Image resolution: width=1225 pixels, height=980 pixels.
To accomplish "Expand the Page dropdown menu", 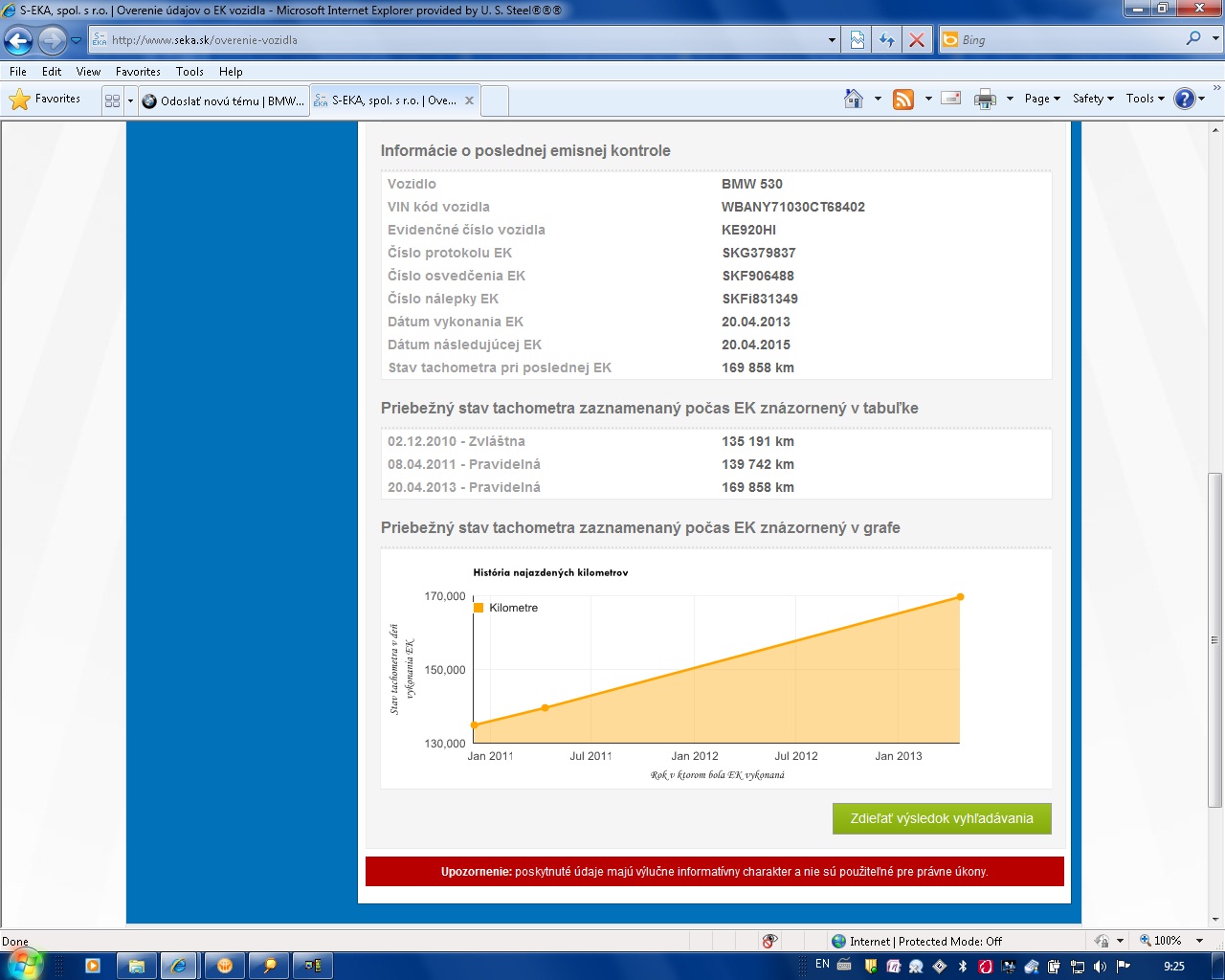I will click(x=1042, y=99).
